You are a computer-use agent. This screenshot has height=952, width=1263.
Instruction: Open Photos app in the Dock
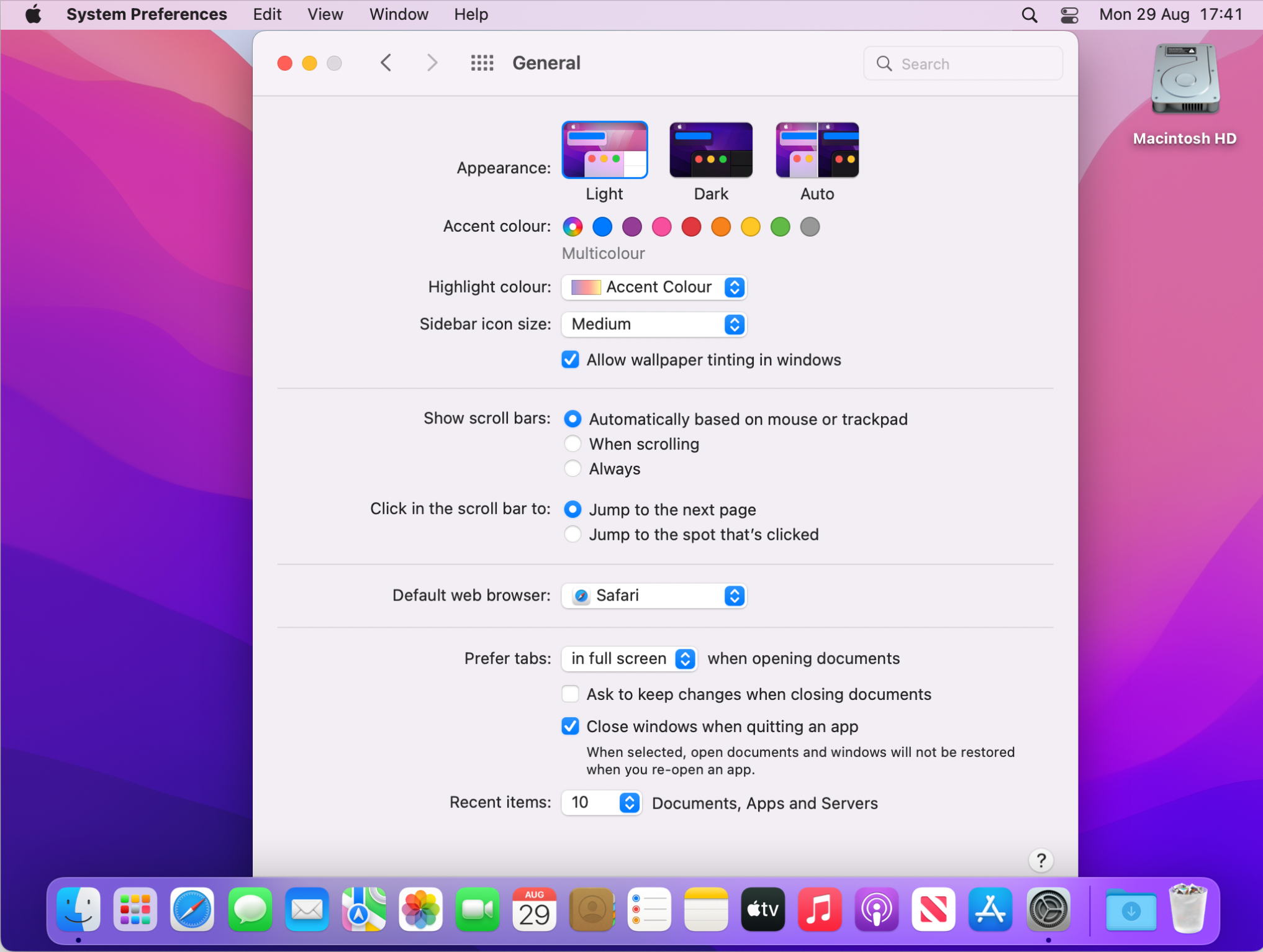(421, 909)
